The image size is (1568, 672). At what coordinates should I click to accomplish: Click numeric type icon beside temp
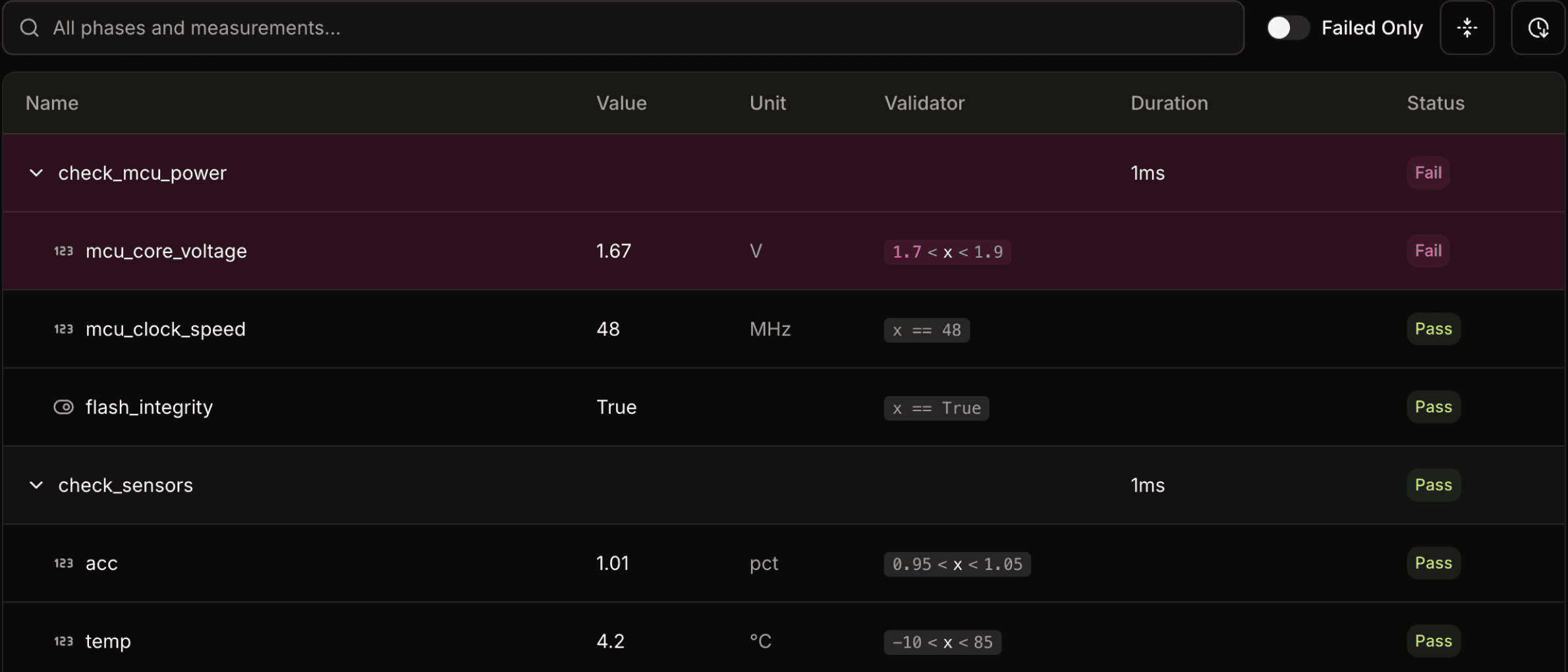[63, 641]
